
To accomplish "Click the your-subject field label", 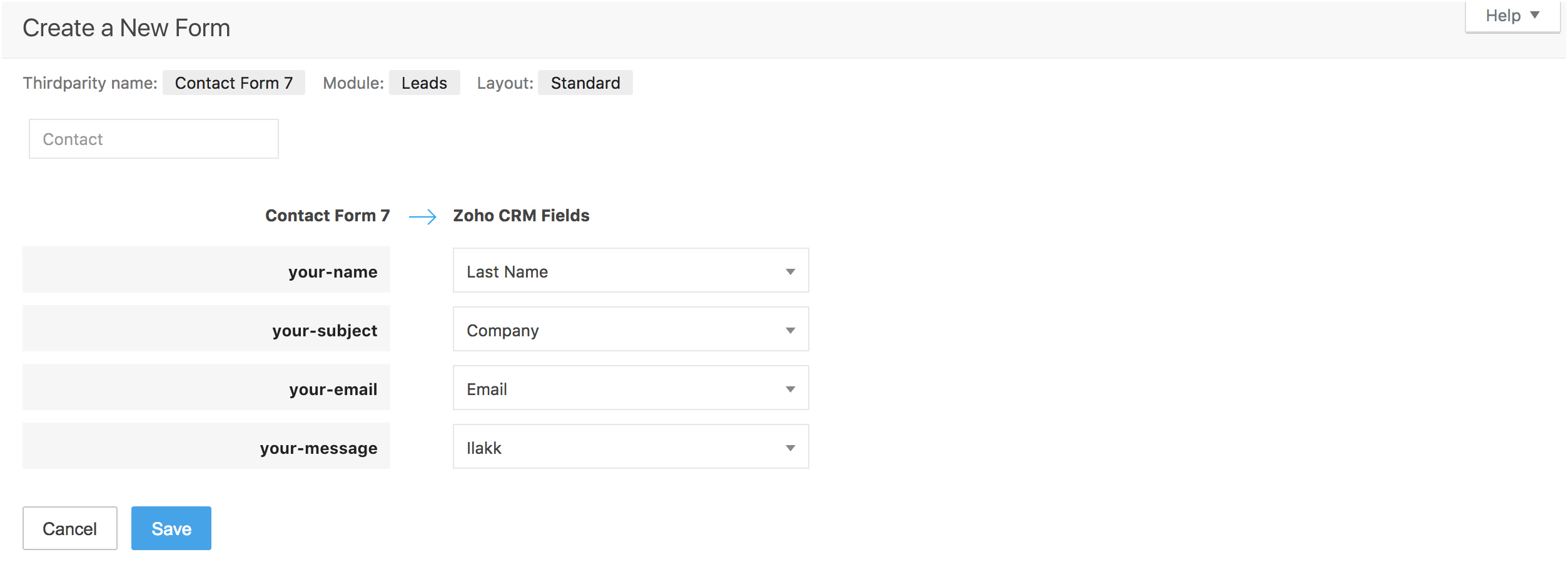I will pyautogui.click(x=324, y=330).
